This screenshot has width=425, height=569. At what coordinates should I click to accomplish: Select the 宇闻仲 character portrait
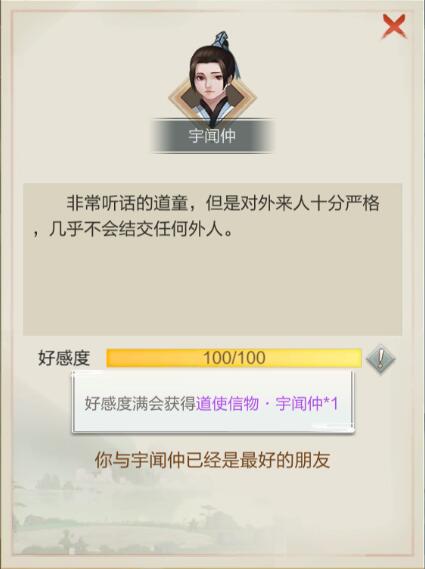coord(213,82)
